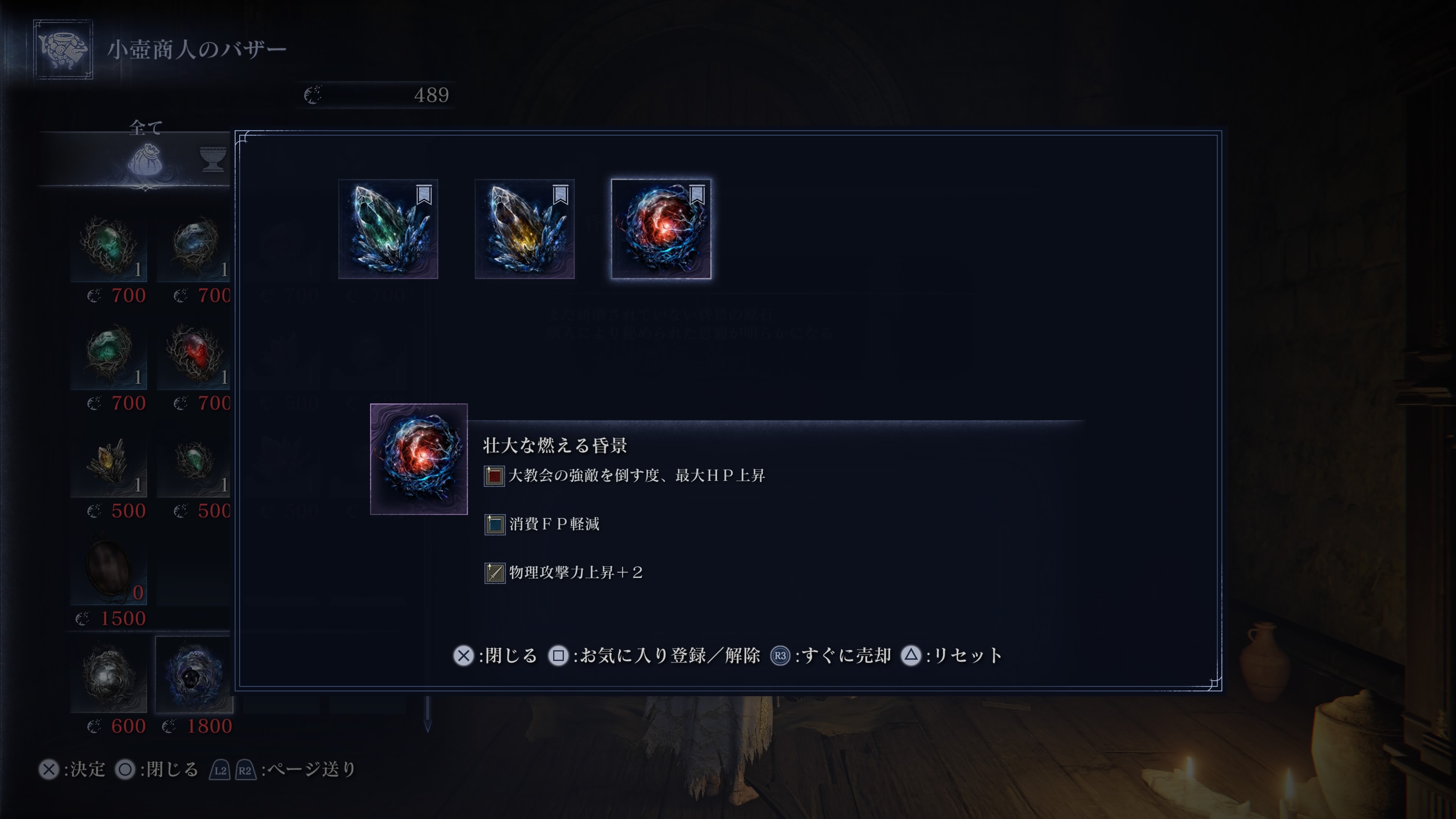Toggle favorite bookmark on green crystal relic
Image resolution: width=1456 pixels, height=819 pixels.
tap(424, 195)
